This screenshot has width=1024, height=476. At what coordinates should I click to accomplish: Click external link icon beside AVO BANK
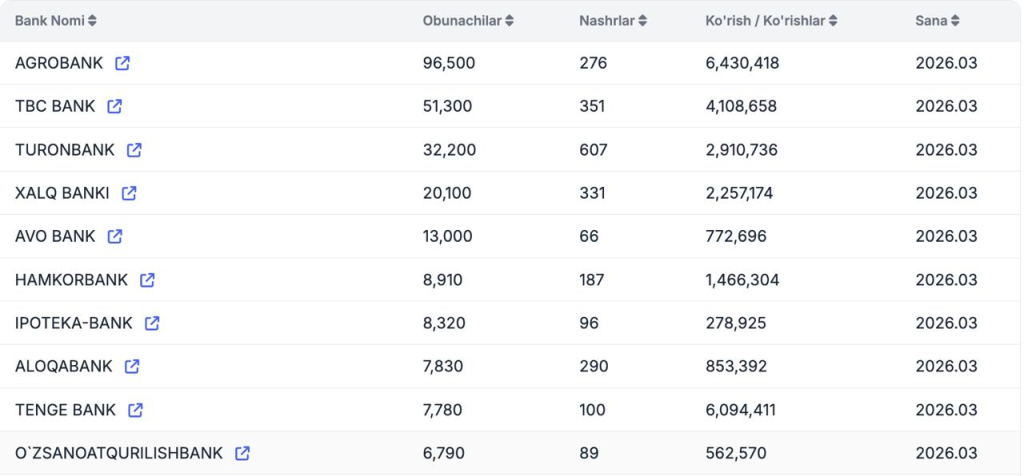tap(115, 236)
